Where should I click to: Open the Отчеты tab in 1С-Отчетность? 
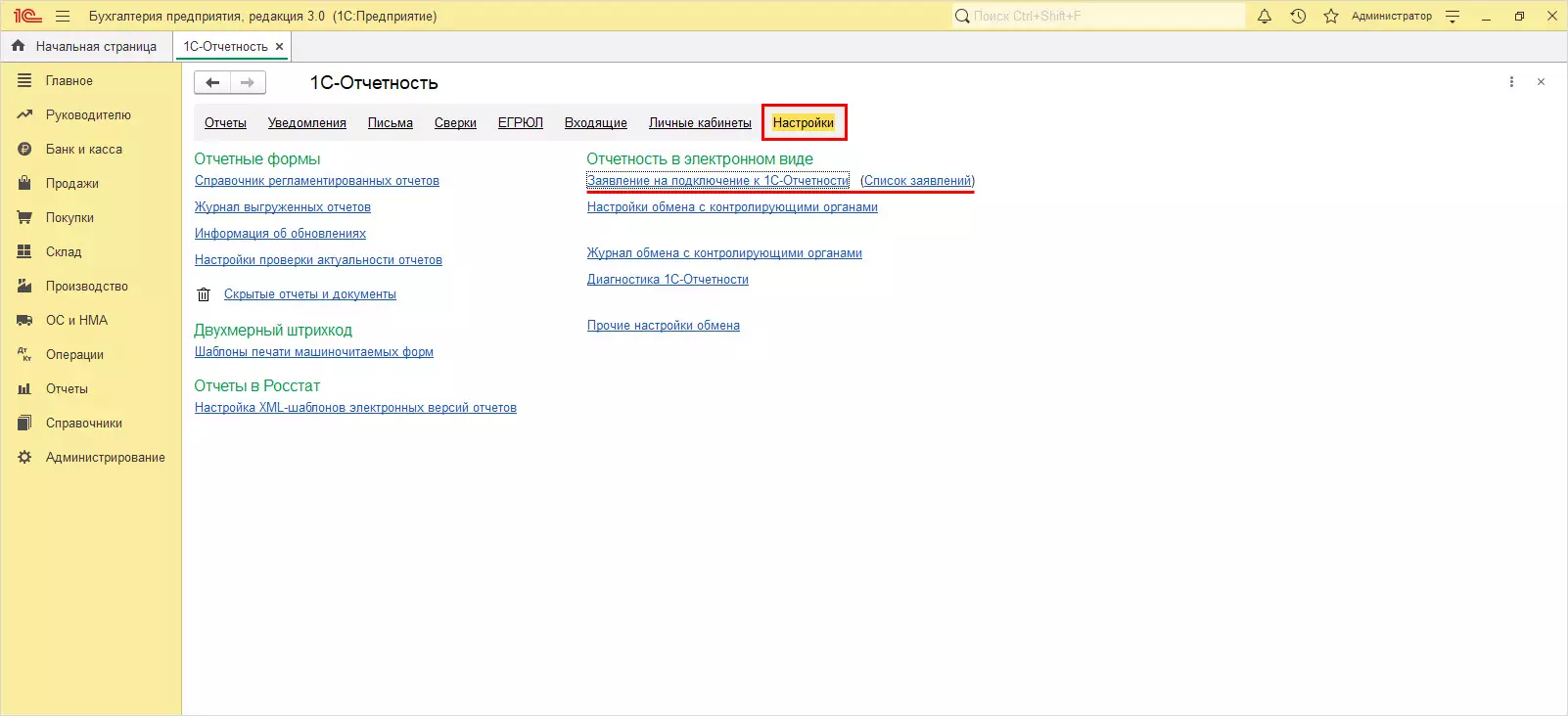225,122
